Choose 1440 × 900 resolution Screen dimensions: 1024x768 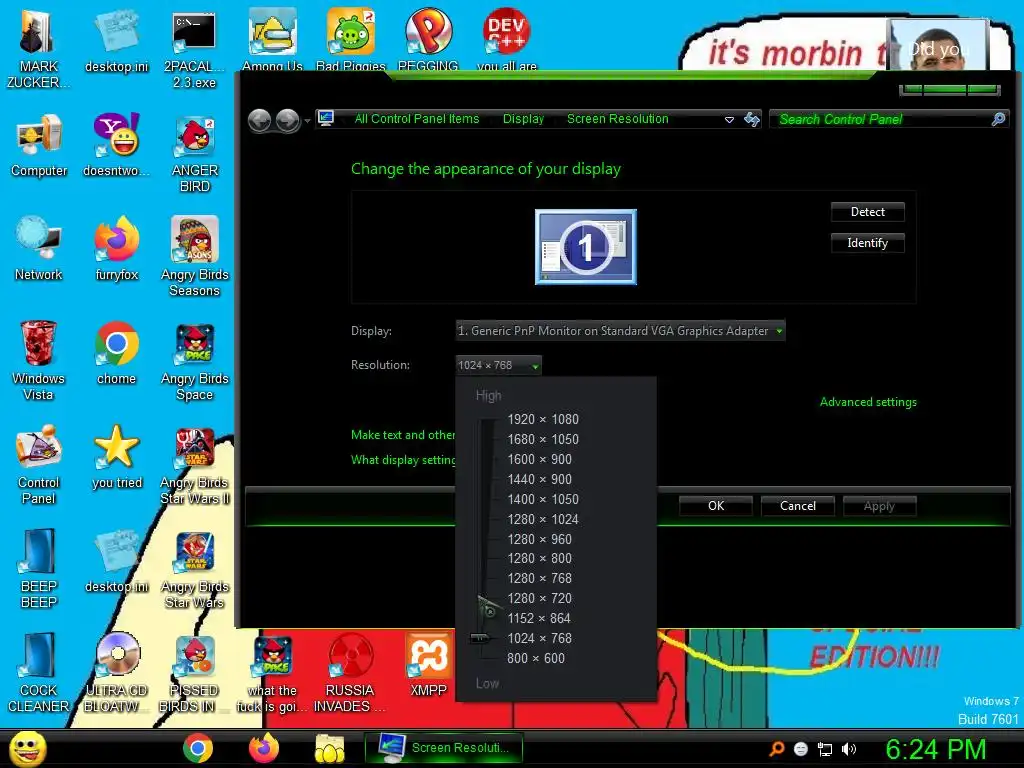pos(539,479)
